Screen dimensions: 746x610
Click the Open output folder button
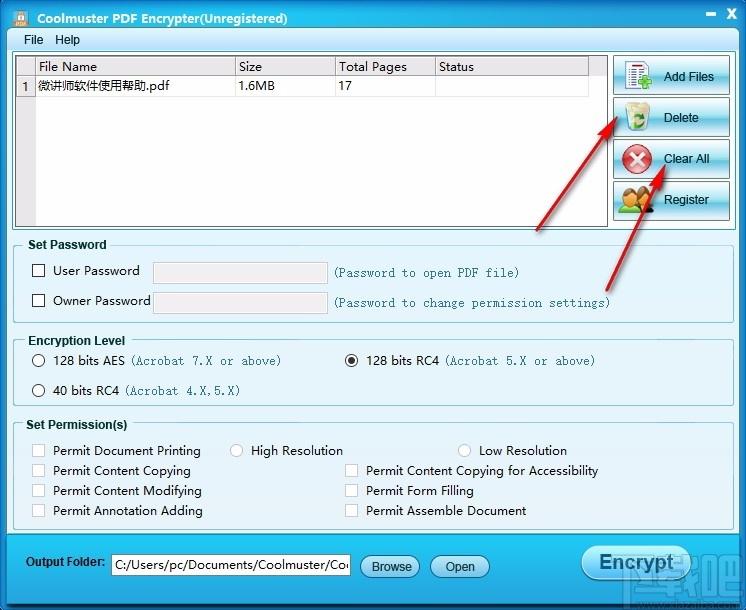(460, 566)
